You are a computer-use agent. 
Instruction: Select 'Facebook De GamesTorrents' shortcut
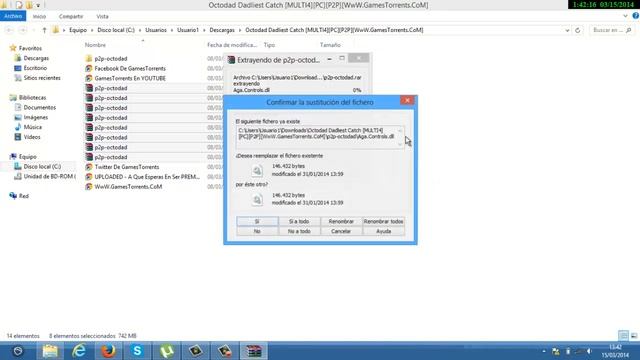pos(130,69)
